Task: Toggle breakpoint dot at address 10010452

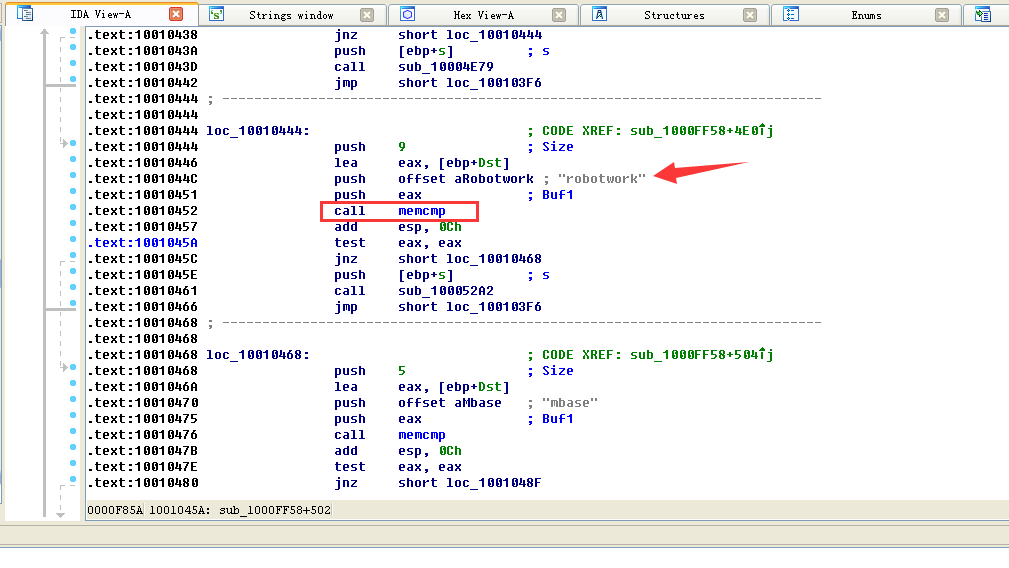Action: 73,207
